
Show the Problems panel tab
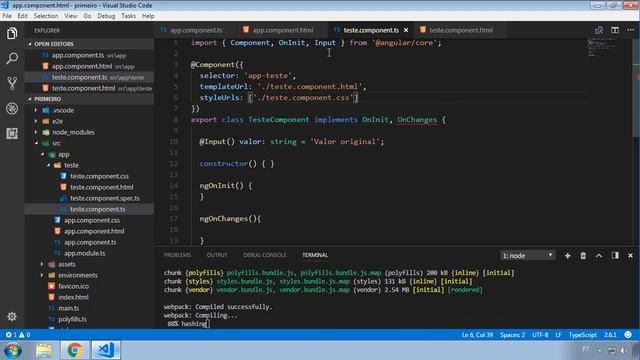177,255
